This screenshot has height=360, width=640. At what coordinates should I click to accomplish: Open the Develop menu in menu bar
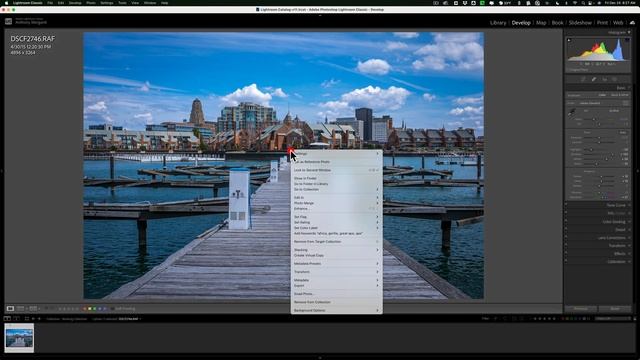75,3
